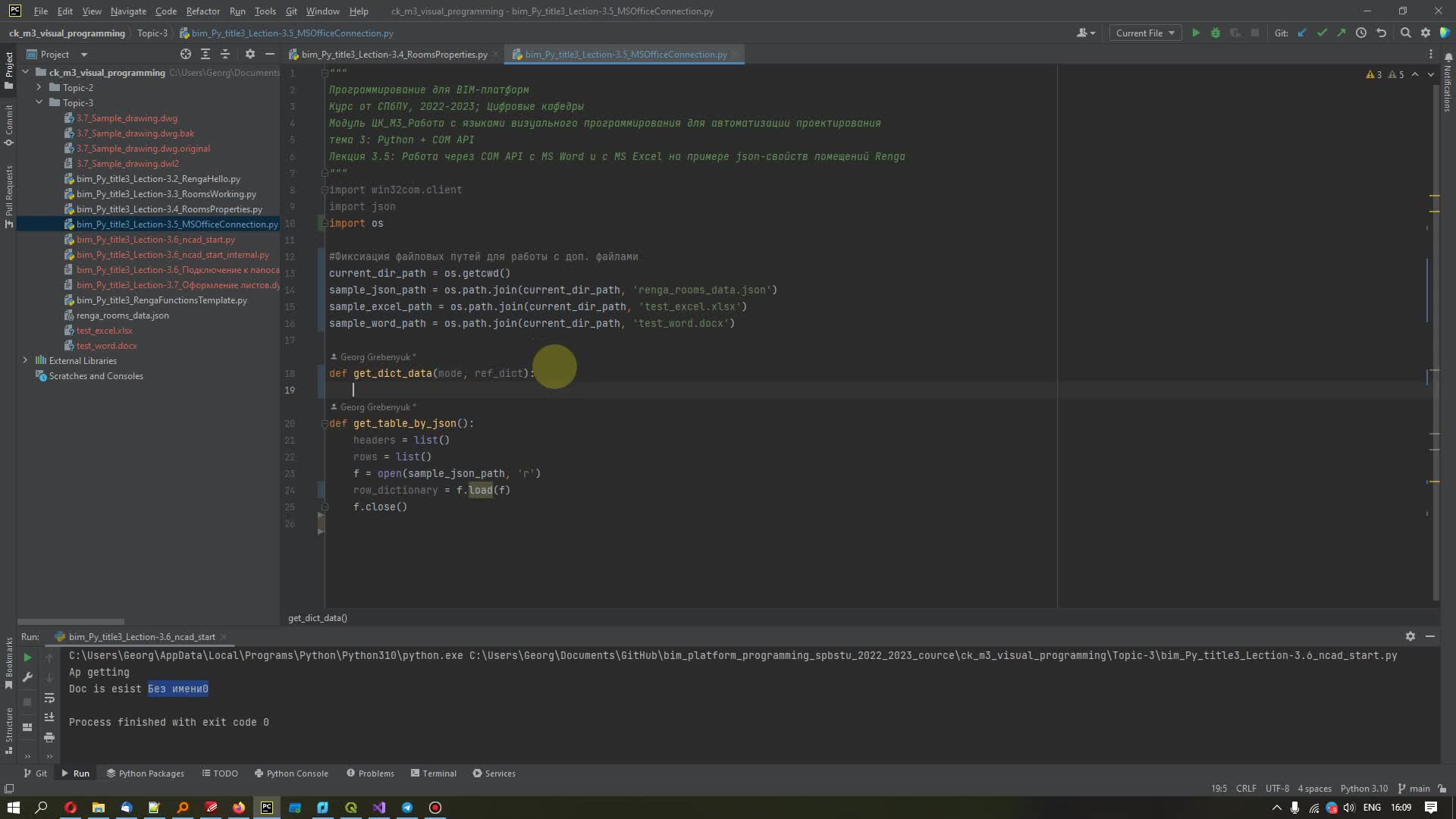Toggle the Pull Requests sidebar button
This screenshot has height=819, width=1456.
tap(8, 196)
